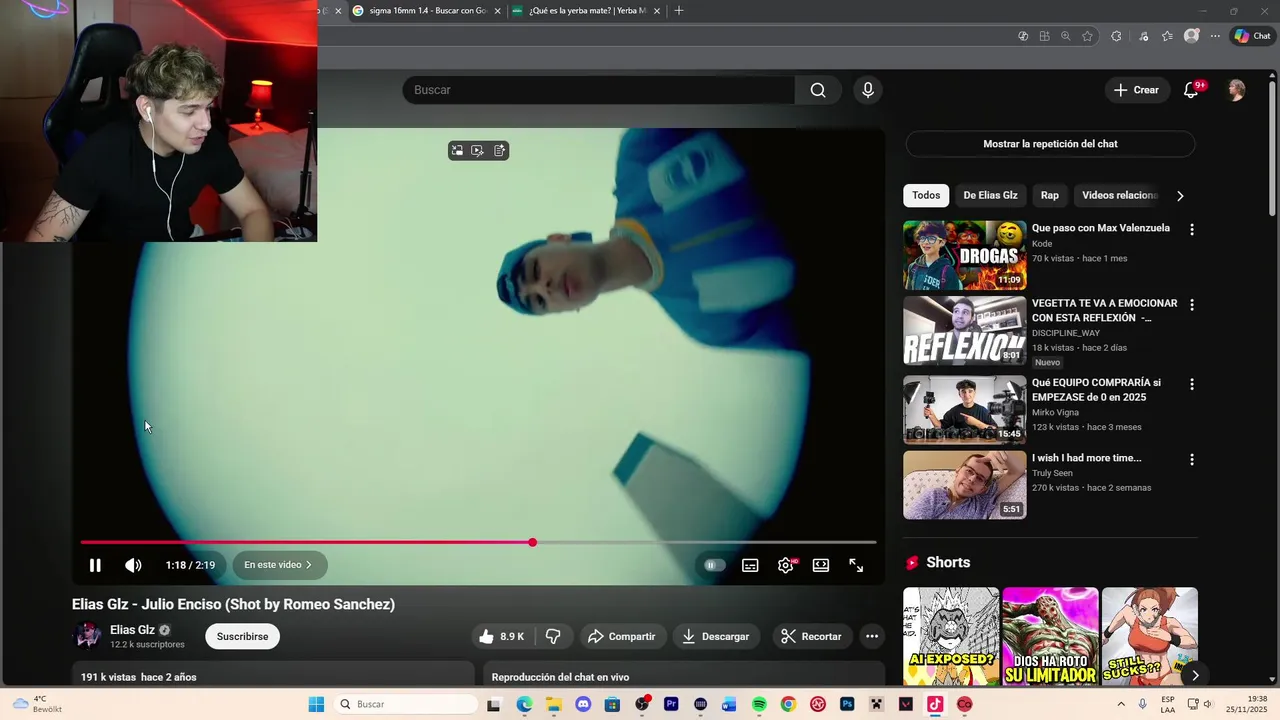The width and height of the screenshot is (1280, 720).
Task: Open options for 'Que paso con Max Valenzuela'
Action: (x=1191, y=229)
